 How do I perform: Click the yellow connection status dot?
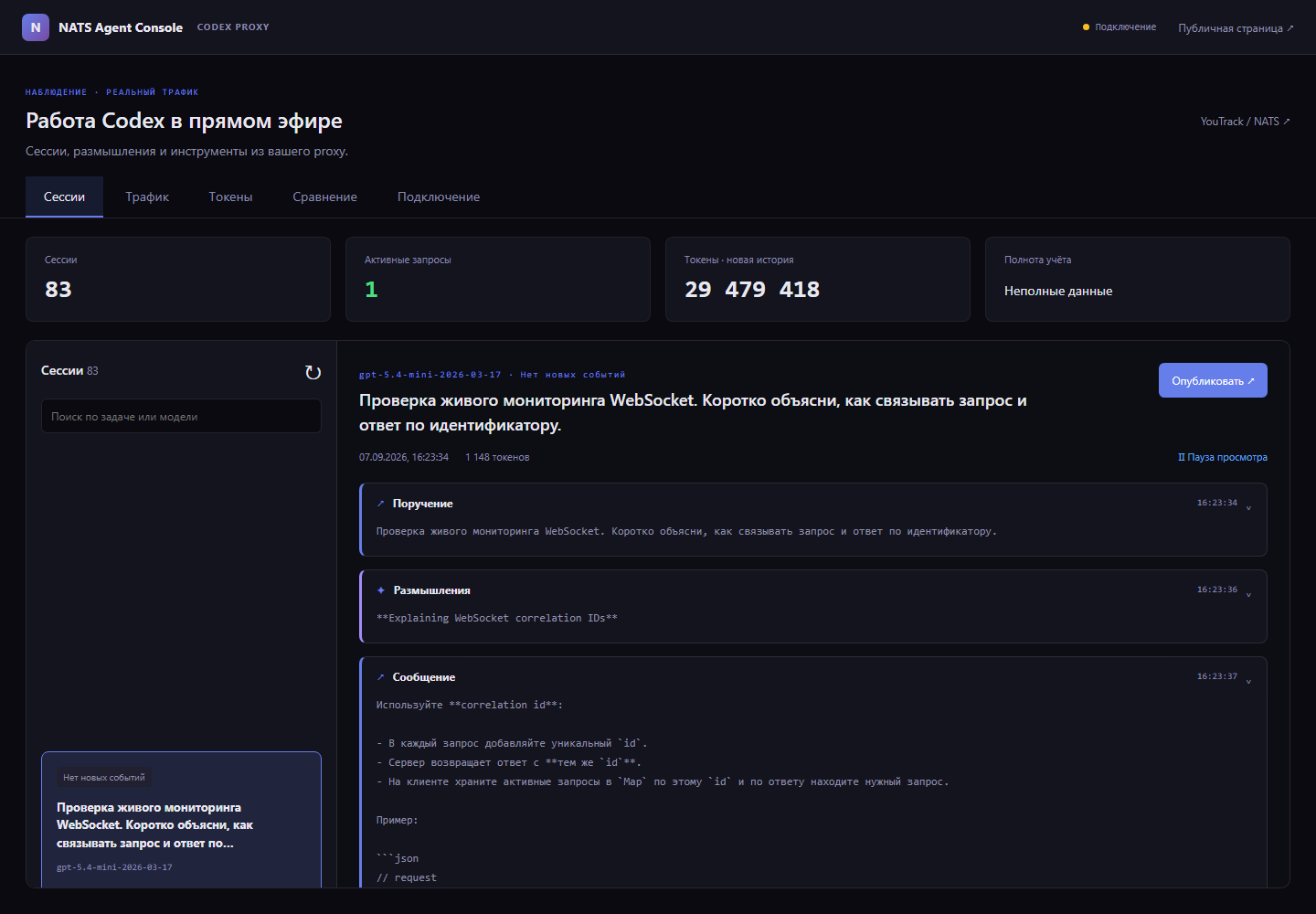(1086, 27)
